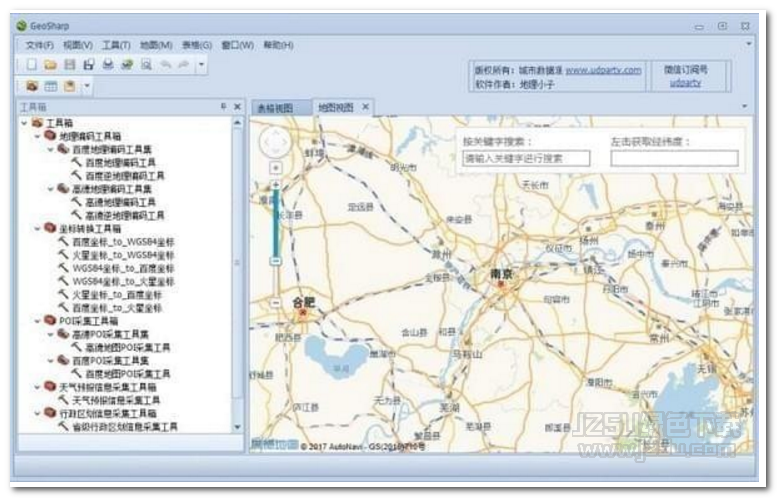Collapse the 百度POI采集工具集 node

tap(51, 360)
